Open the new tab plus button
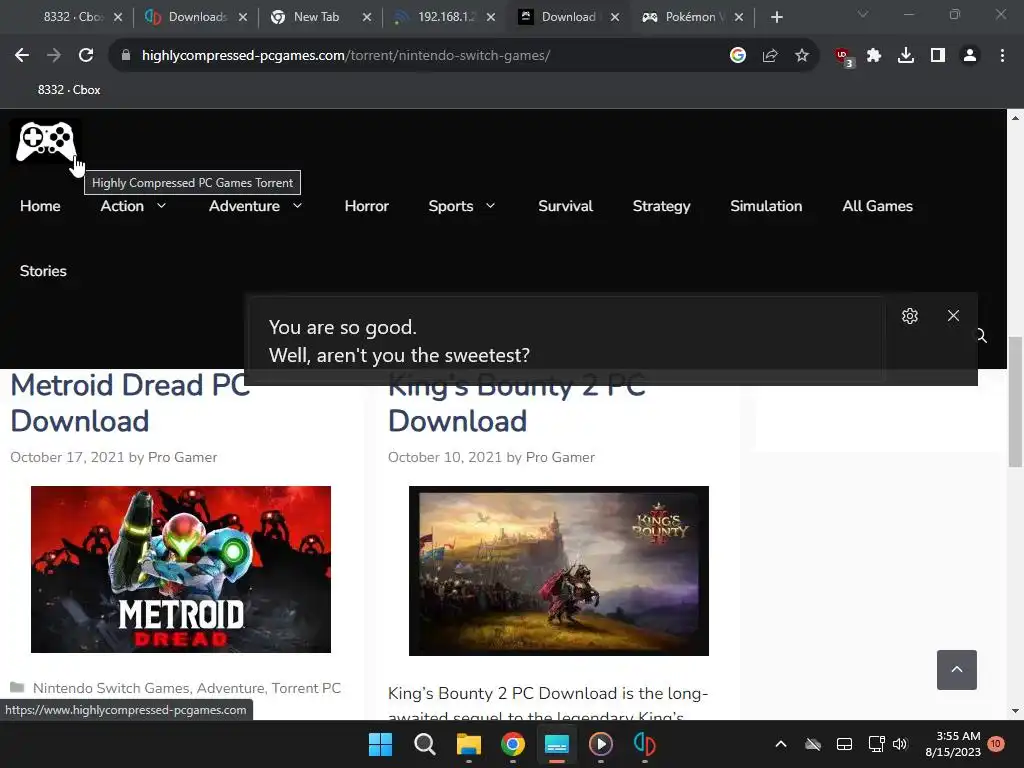Screen dimensions: 1024x768 coord(776,17)
